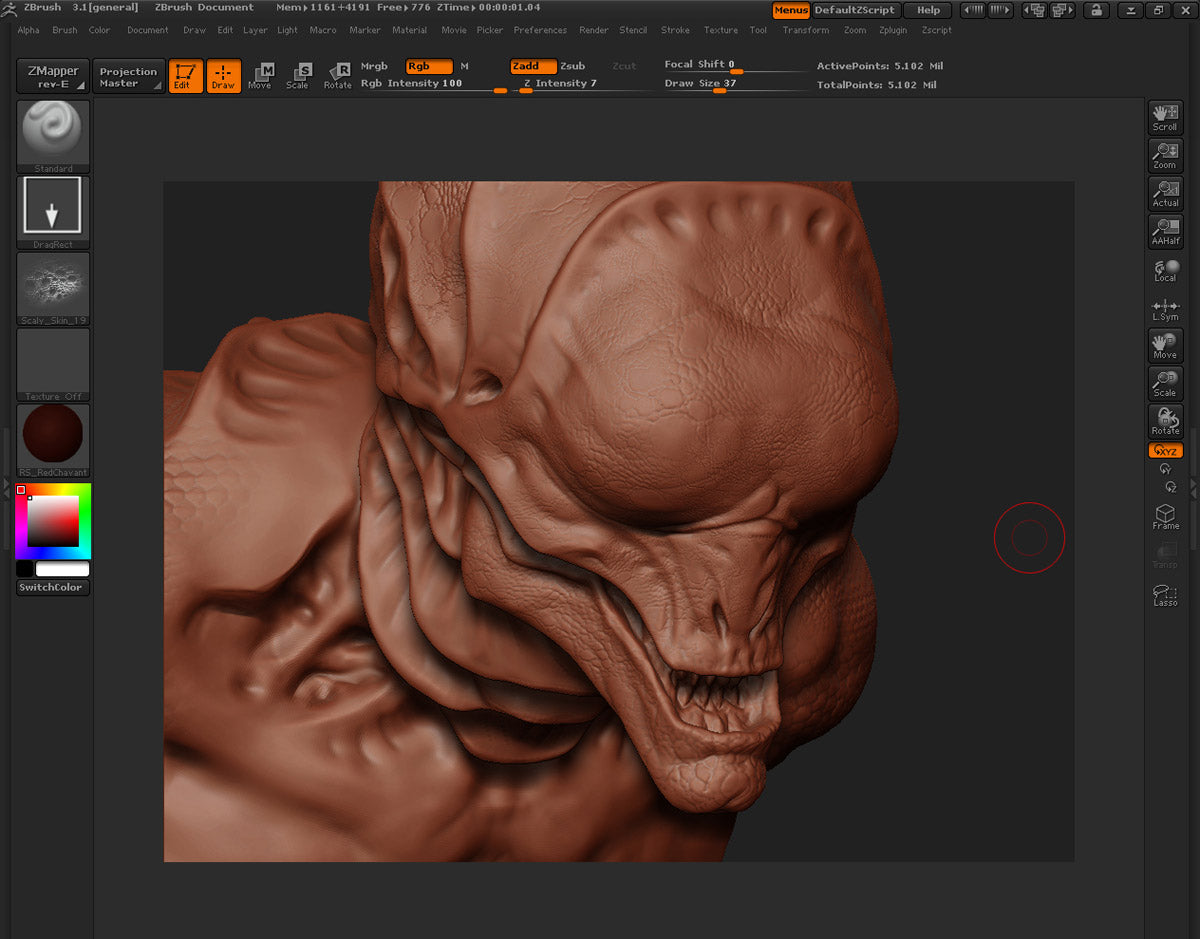Viewport: 1200px width, 939px height.
Task: Select the Rotate tool in top toolbar
Action: tap(338, 76)
